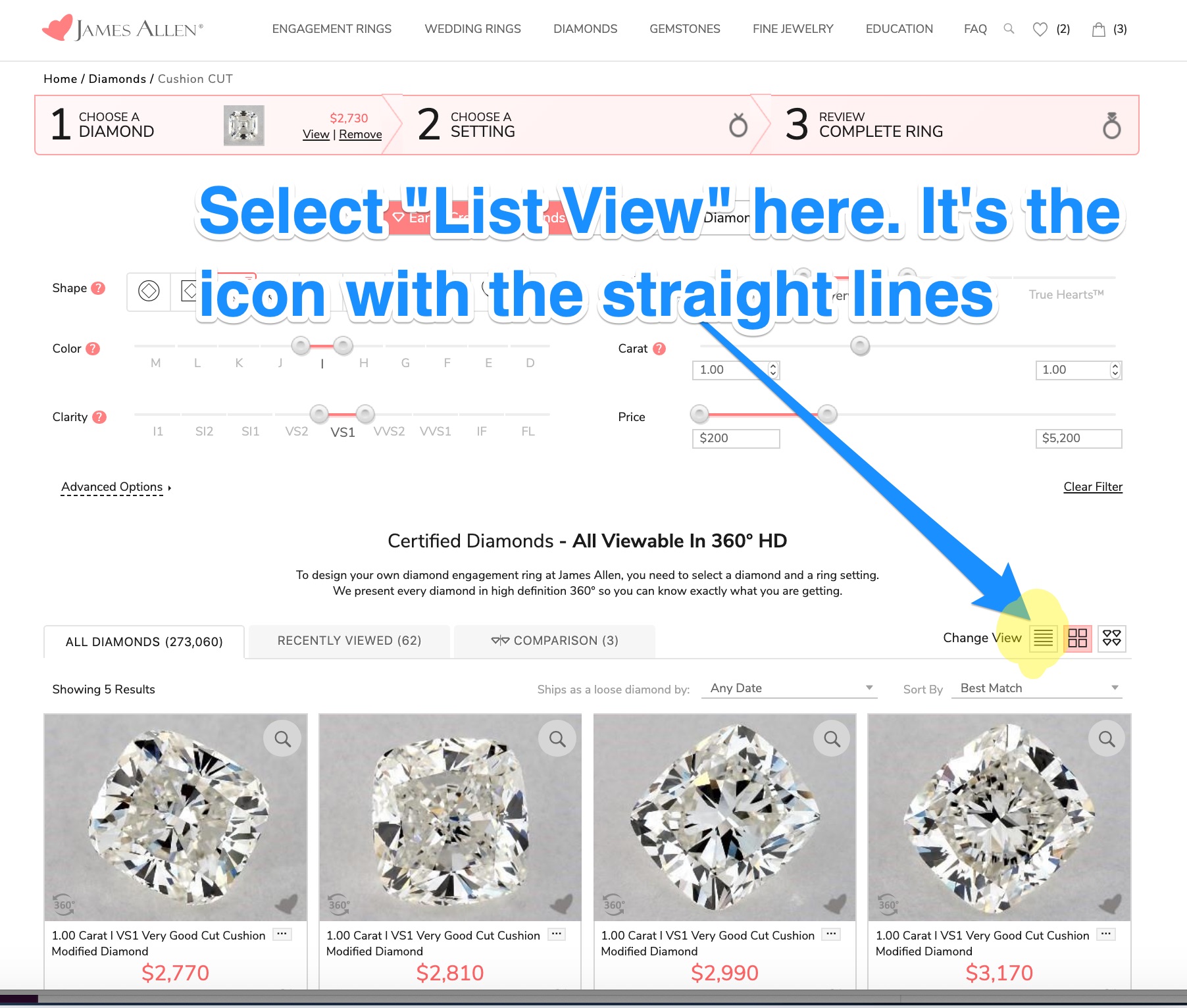Click the Carat slider handle
The width and height of the screenshot is (1187, 1008).
coord(860,345)
